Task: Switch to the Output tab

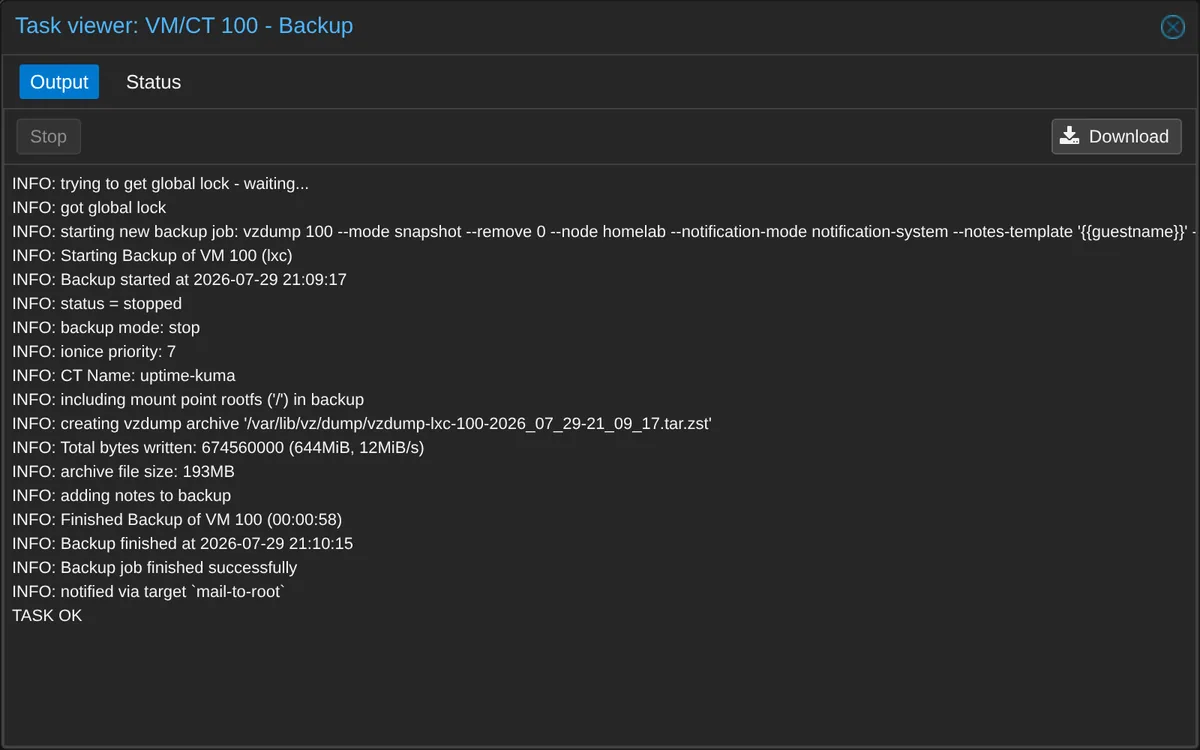Action: 59,82
